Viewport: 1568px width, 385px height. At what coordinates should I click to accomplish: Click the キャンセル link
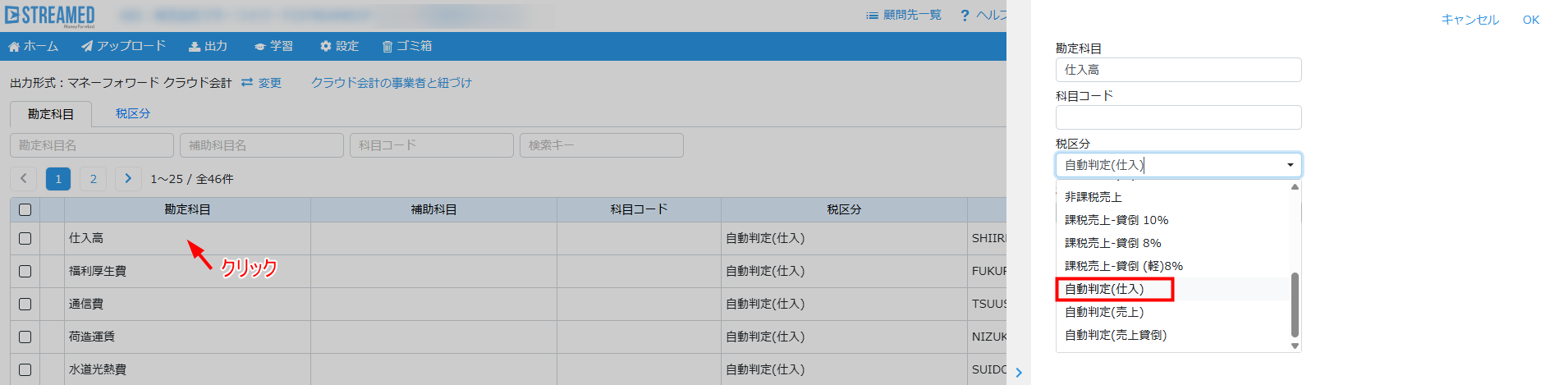pos(1469,20)
